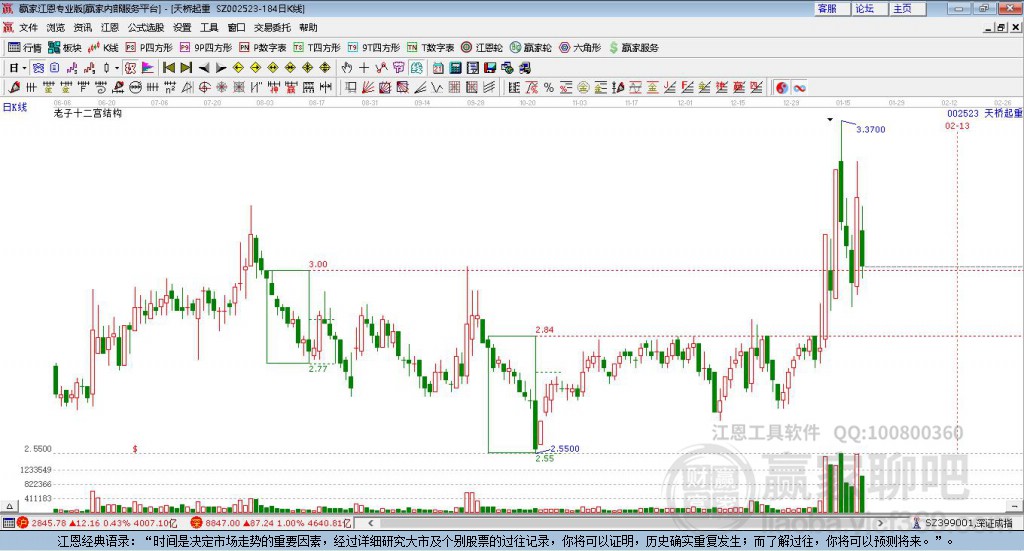
Task: Open the 行情 quotes view
Action: pos(25,48)
